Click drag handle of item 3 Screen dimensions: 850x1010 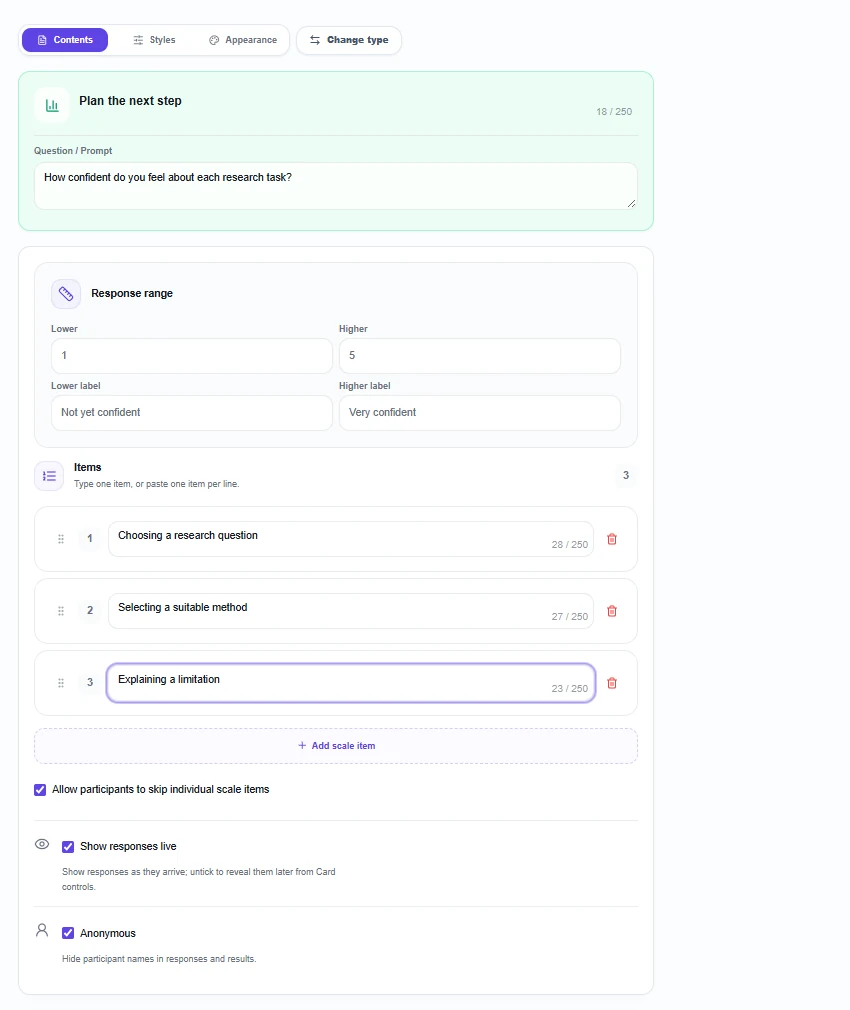[x=61, y=683]
